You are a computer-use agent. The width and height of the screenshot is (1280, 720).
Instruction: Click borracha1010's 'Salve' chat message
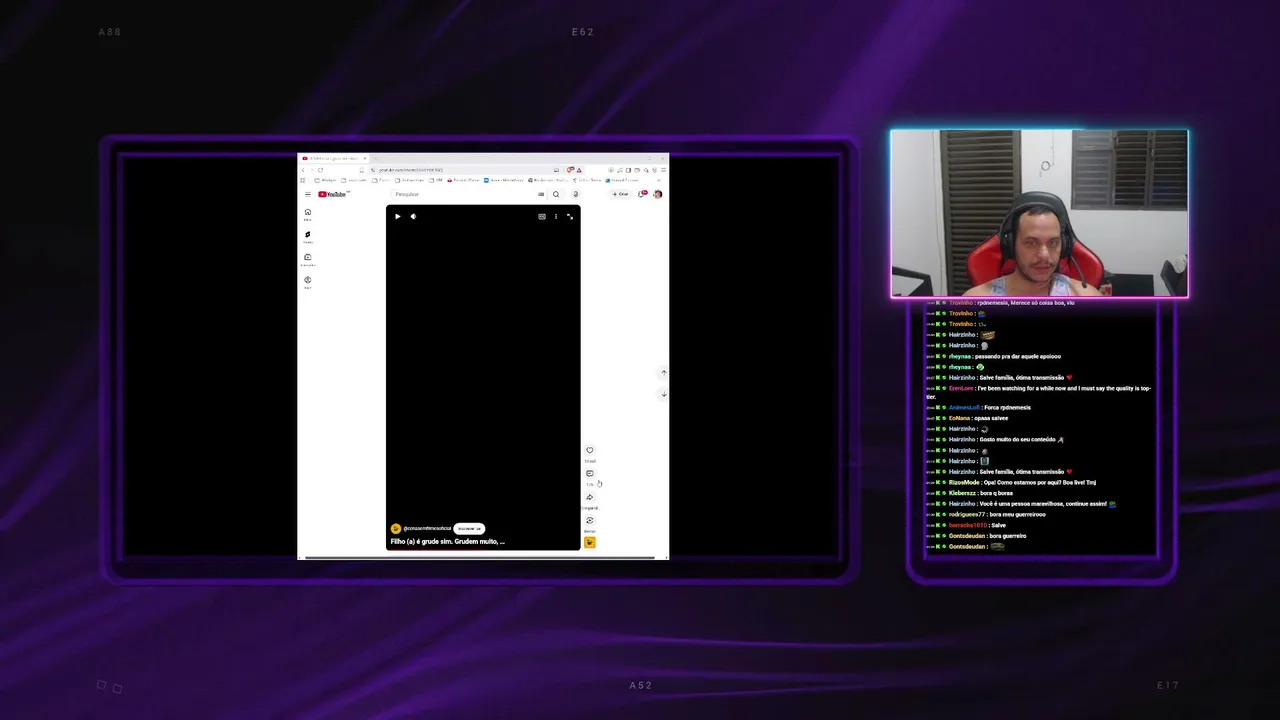[966, 525]
